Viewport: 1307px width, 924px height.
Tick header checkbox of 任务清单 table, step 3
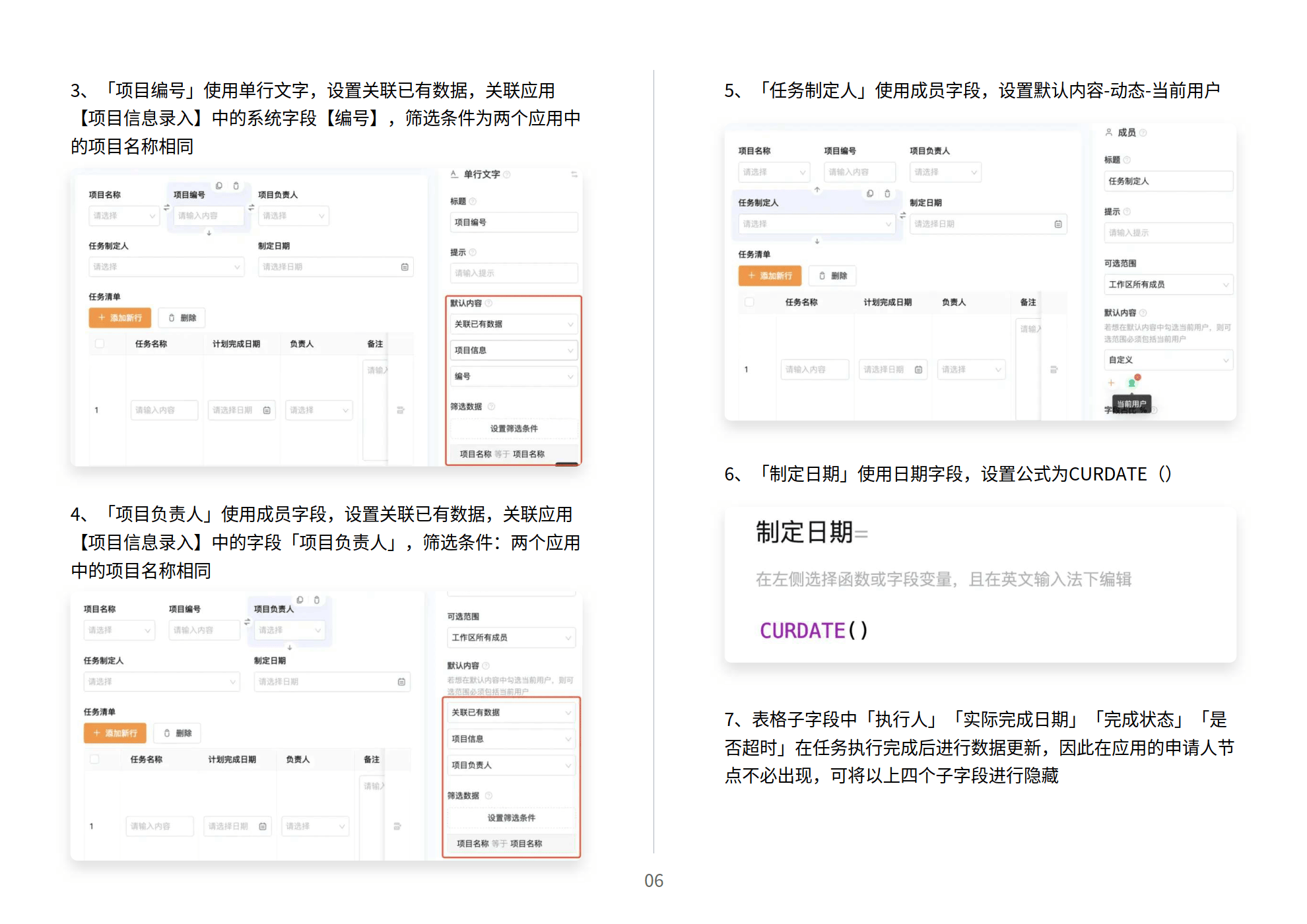click(x=100, y=344)
